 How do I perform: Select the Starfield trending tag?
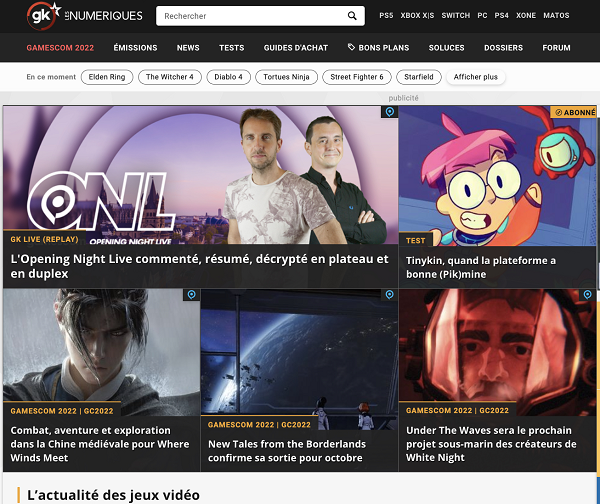(x=419, y=77)
